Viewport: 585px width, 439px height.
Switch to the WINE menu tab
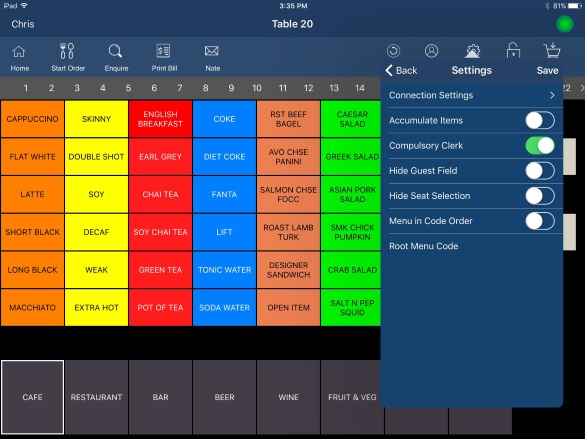288,397
